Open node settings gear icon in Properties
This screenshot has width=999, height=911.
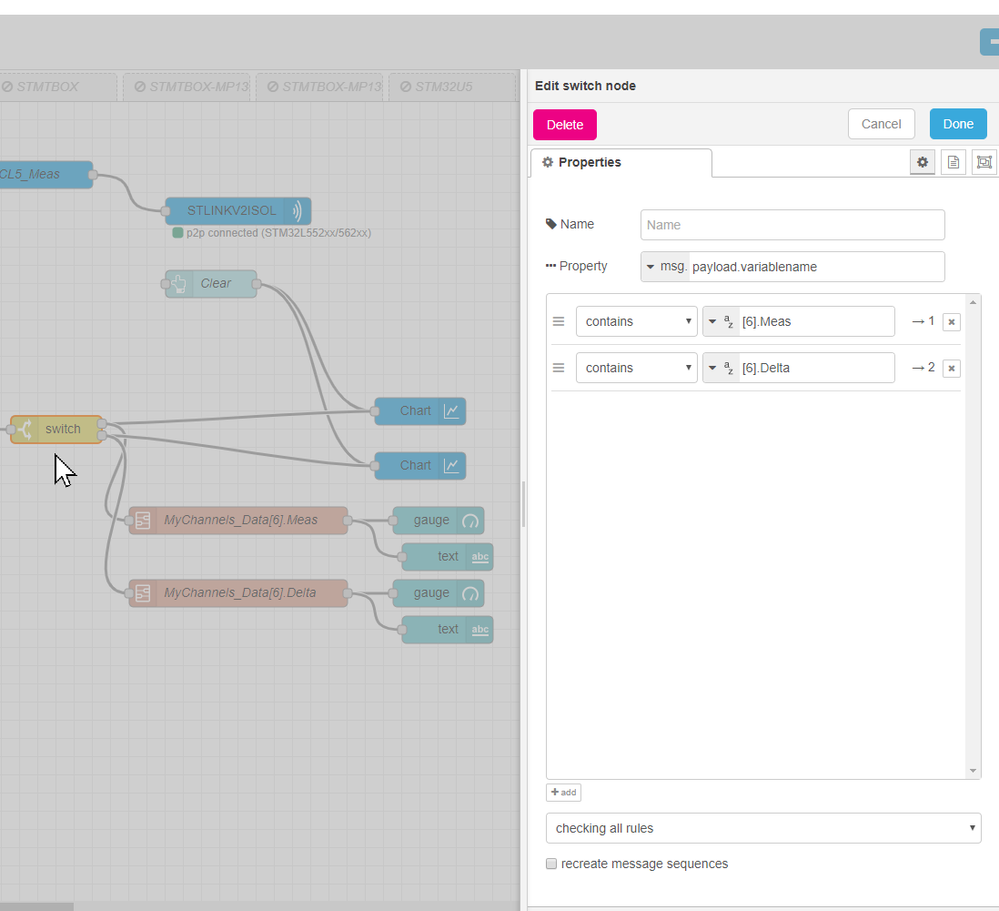pos(922,162)
